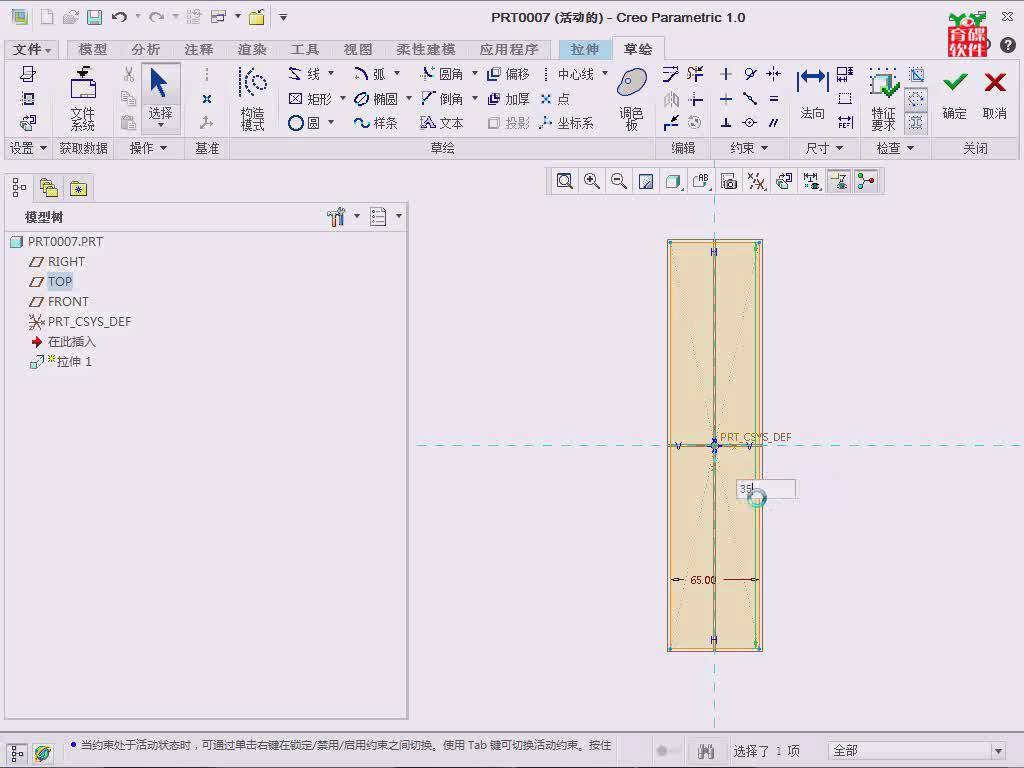This screenshot has height=768, width=1024.
Task: Apply the Parallel constraint icon
Action: pyautogui.click(x=774, y=123)
